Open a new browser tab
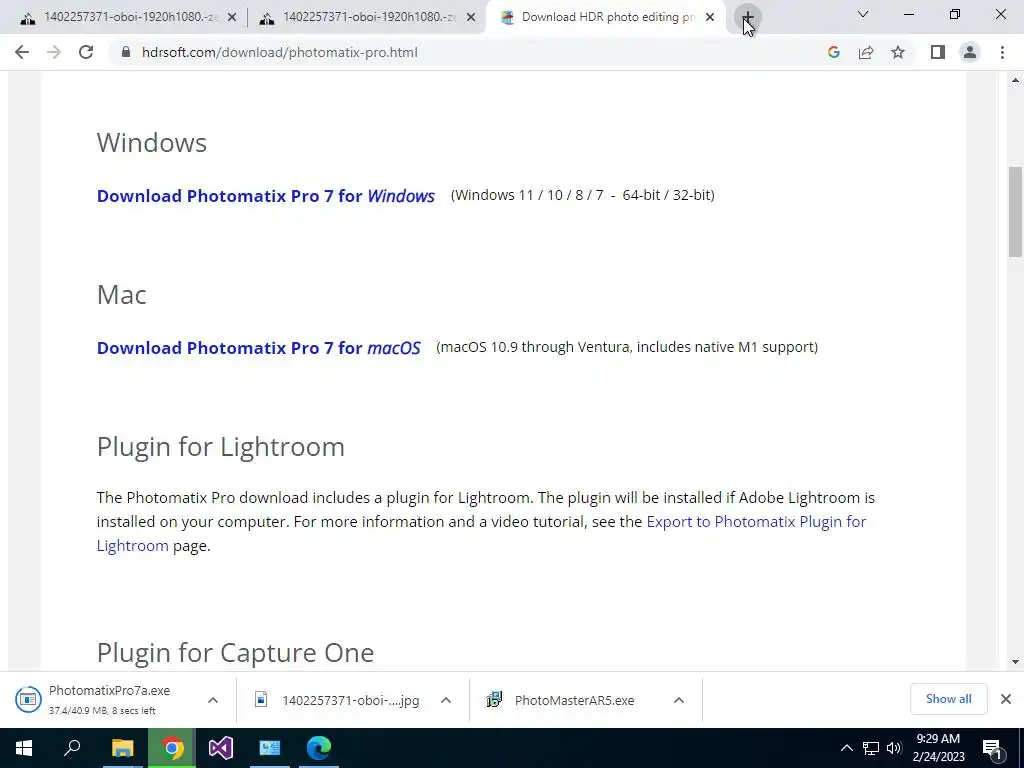Viewport: 1024px width, 768px height. 747,17
